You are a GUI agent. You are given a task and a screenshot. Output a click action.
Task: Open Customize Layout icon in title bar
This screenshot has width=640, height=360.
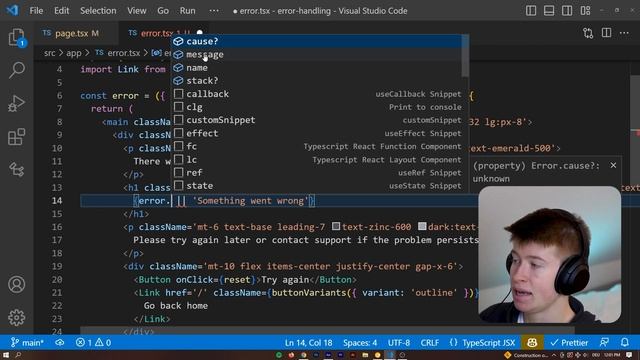click(585, 11)
